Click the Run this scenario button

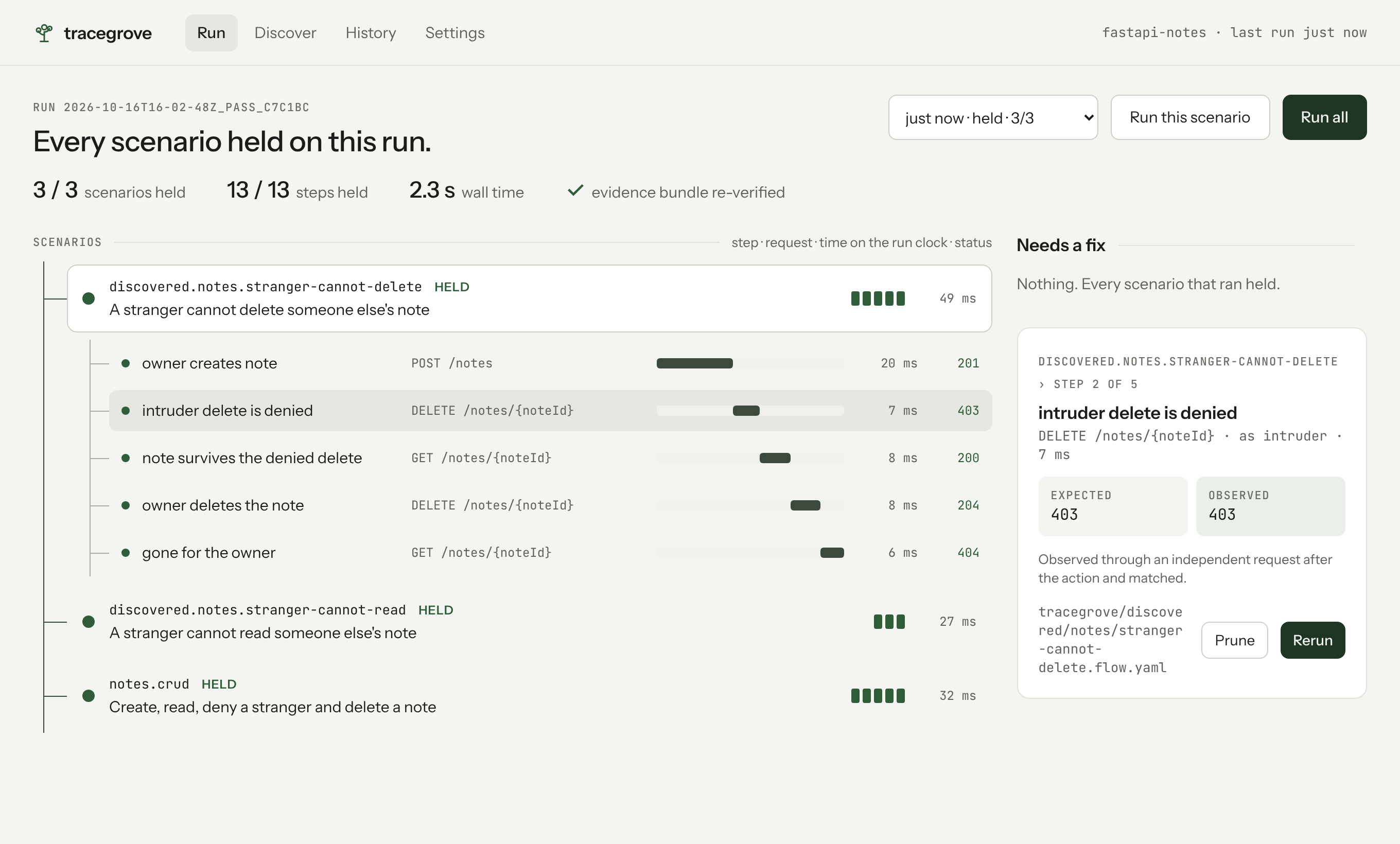click(x=1190, y=117)
